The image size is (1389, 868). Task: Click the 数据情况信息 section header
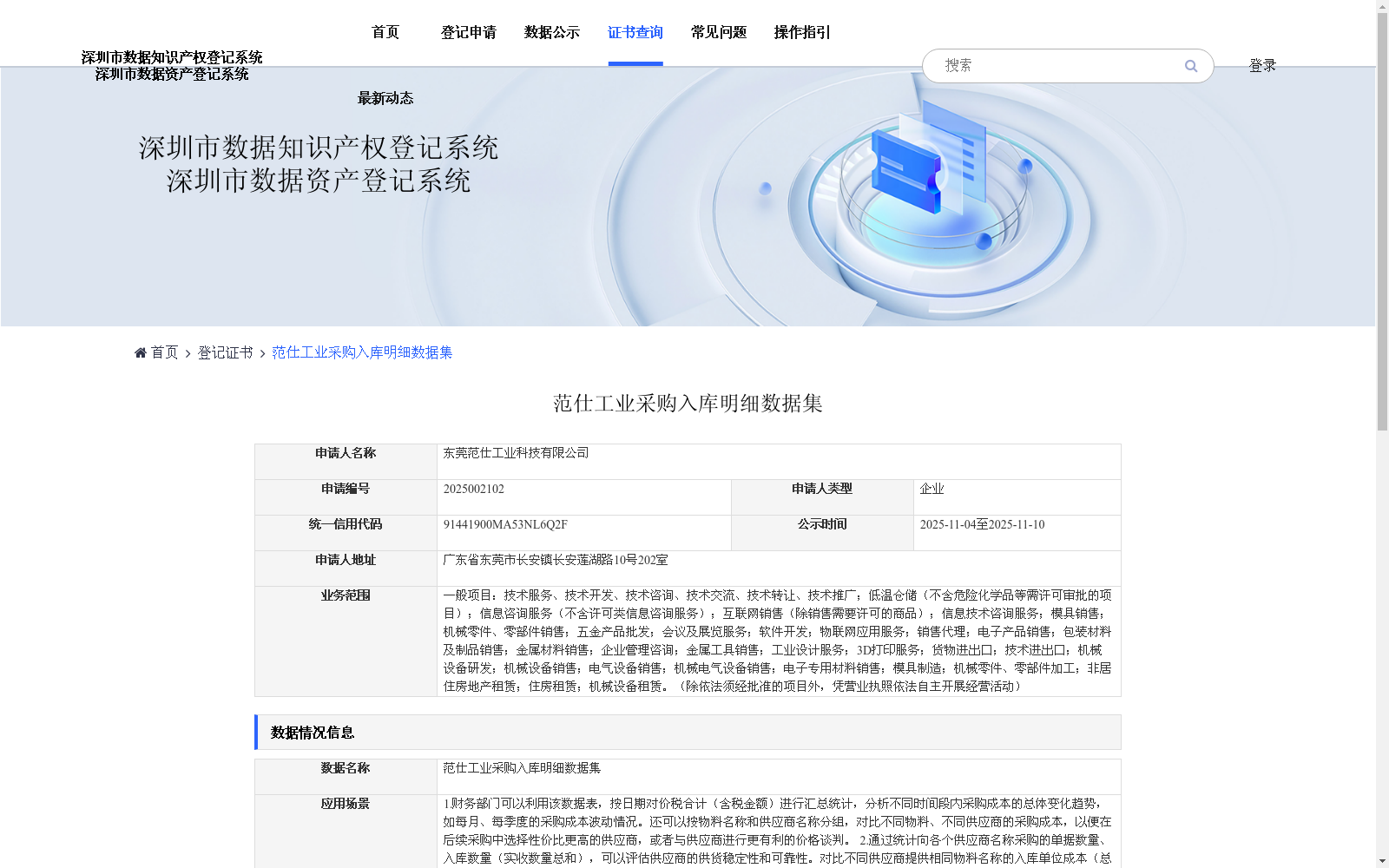(x=688, y=733)
